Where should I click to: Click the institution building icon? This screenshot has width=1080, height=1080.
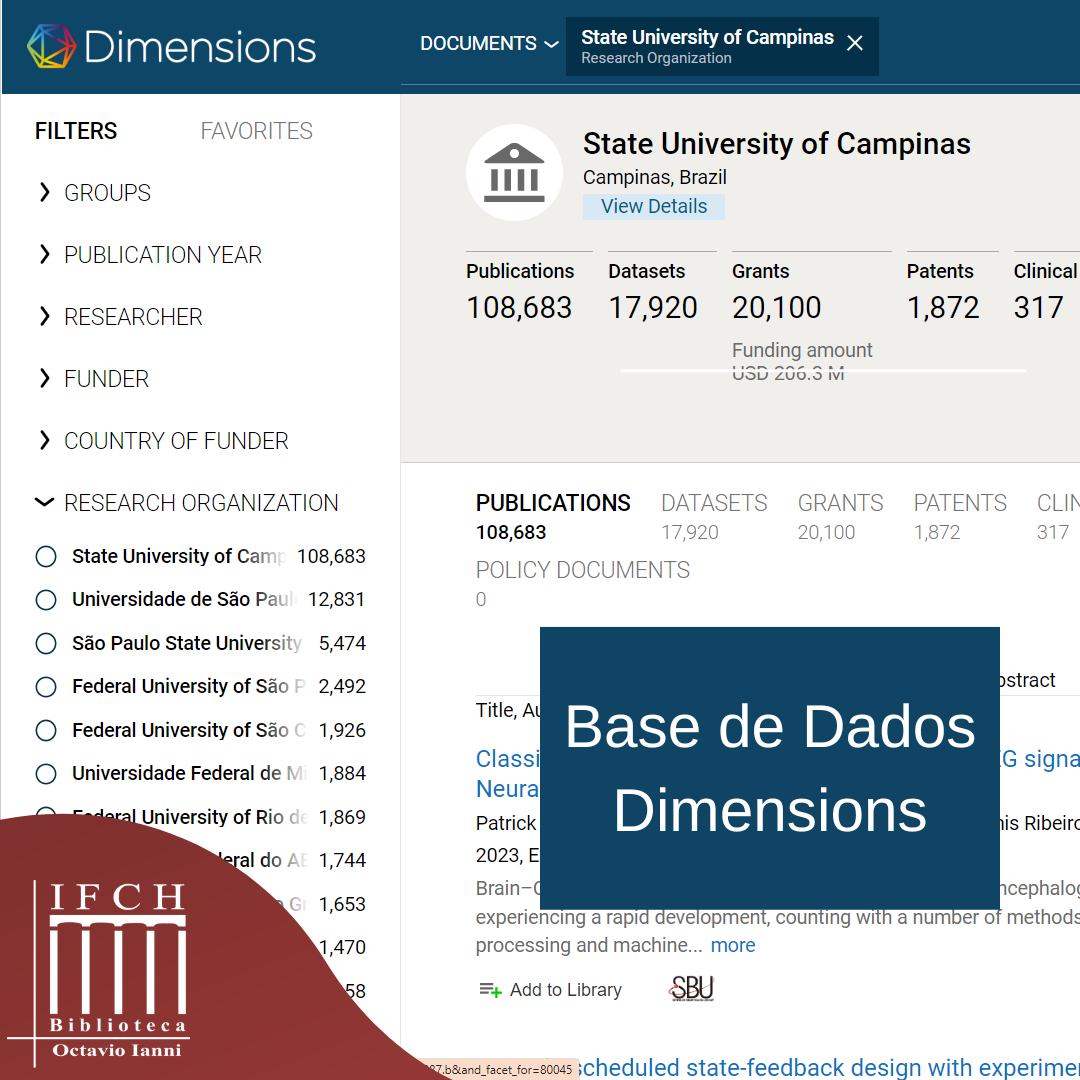[x=514, y=172]
